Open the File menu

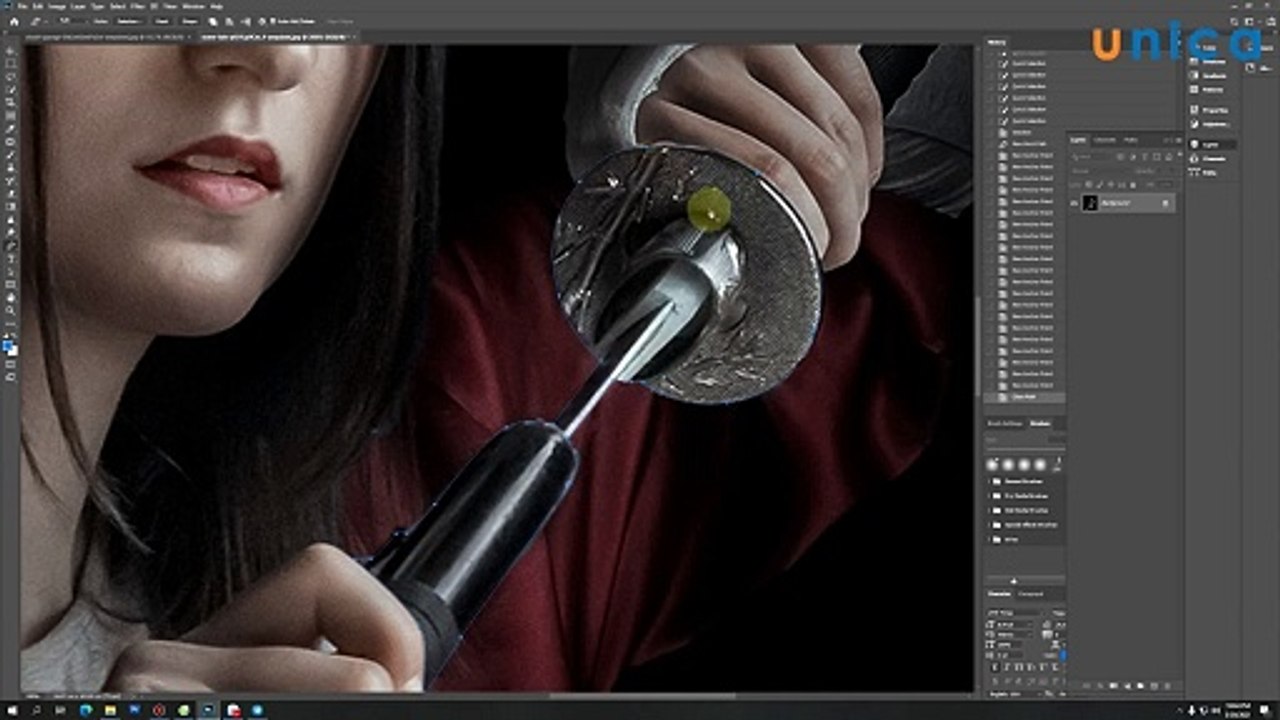pos(21,6)
